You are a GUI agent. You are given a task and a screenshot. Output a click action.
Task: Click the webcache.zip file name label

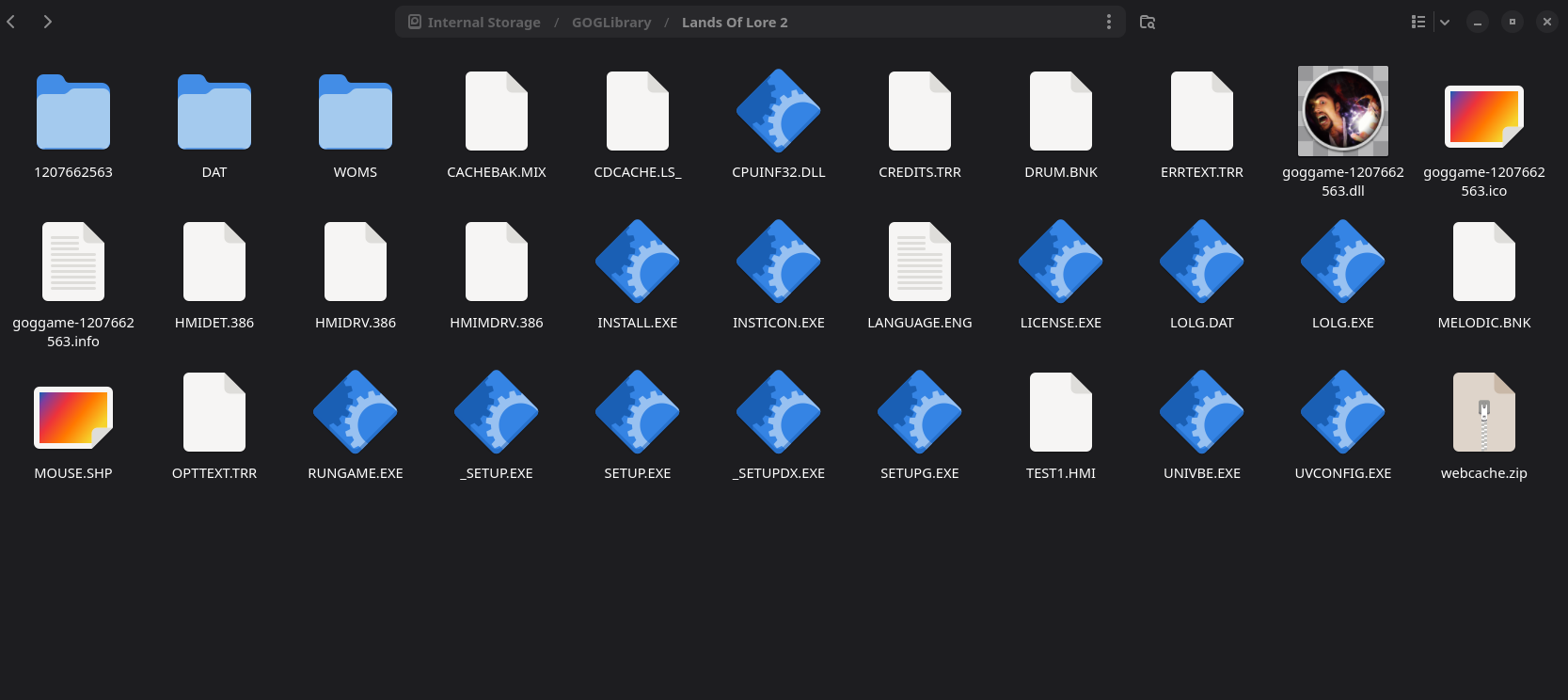(1484, 473)
